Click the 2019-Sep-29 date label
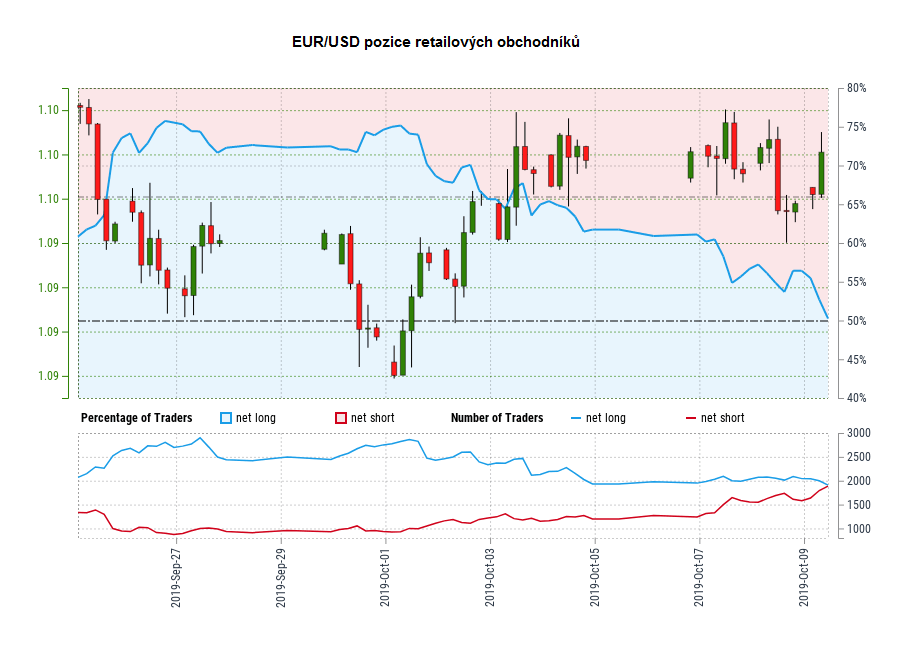 coord(281,578)
